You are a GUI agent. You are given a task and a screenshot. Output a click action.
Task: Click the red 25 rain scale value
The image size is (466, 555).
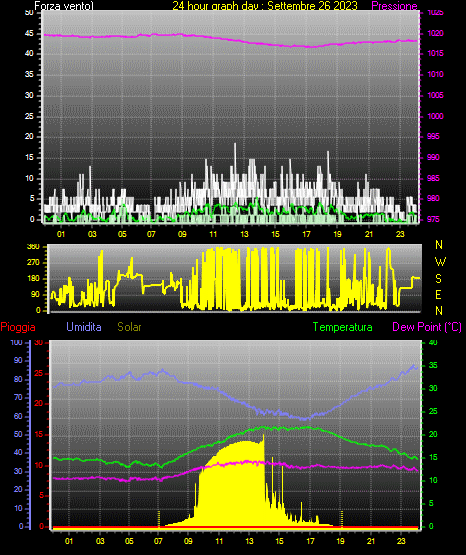point(39,373)
